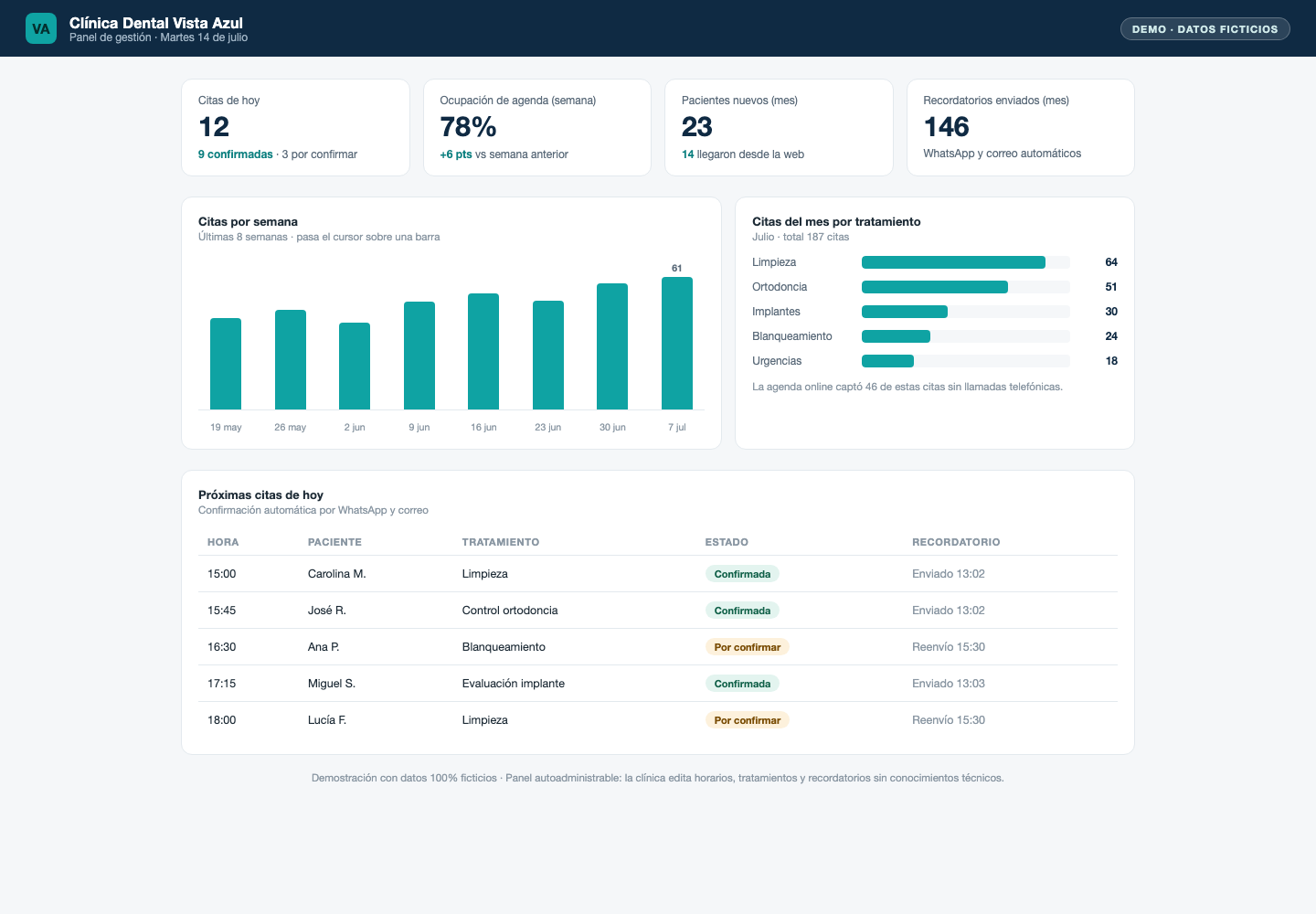Click the Ortodoncia treatment progress bar

[x=966, y=287]
